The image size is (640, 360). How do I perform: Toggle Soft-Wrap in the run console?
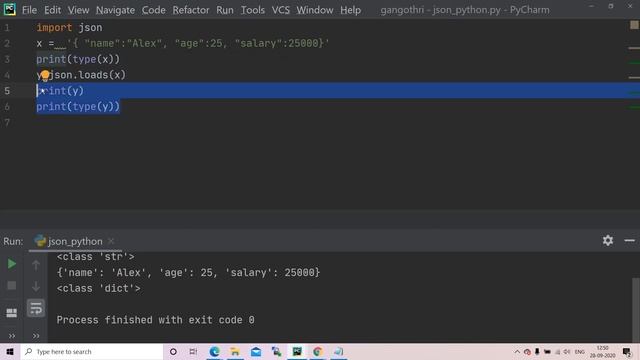[x=36, y=308]
